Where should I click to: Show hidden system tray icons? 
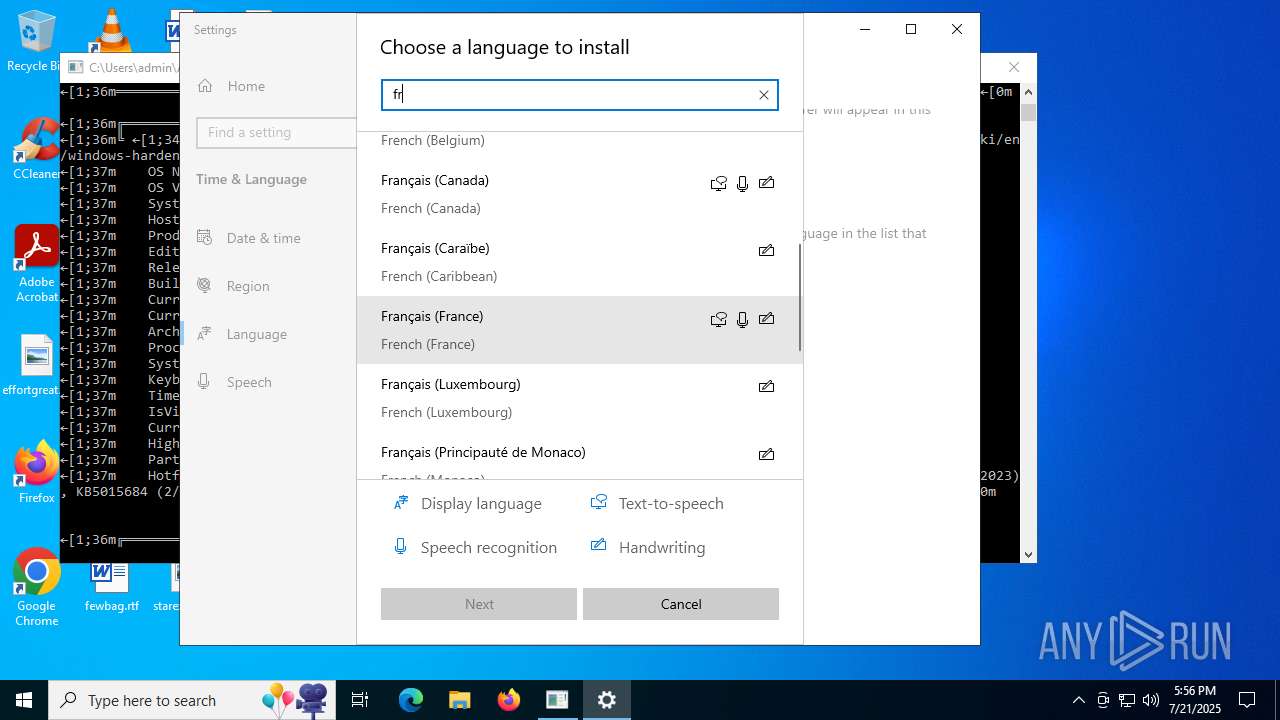click(x=1078, y=700)
